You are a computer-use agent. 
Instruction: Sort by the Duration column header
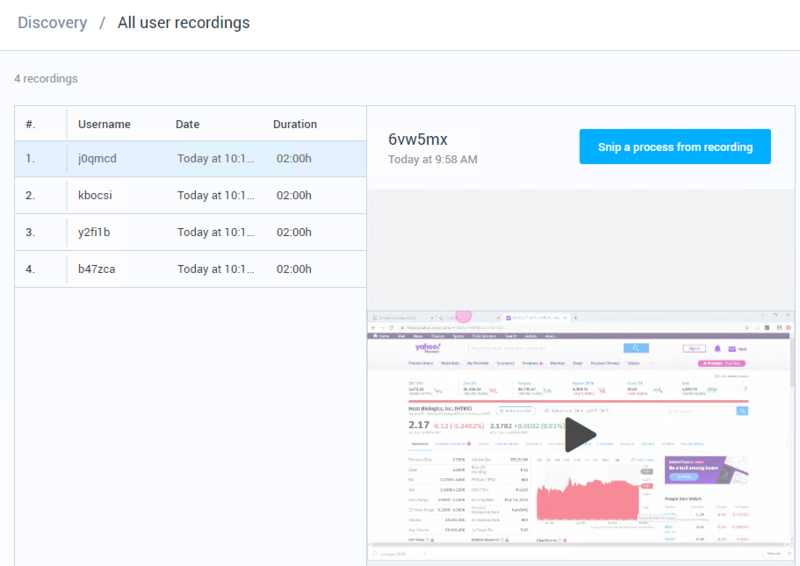pyautogui.click(x=295, y=124)
